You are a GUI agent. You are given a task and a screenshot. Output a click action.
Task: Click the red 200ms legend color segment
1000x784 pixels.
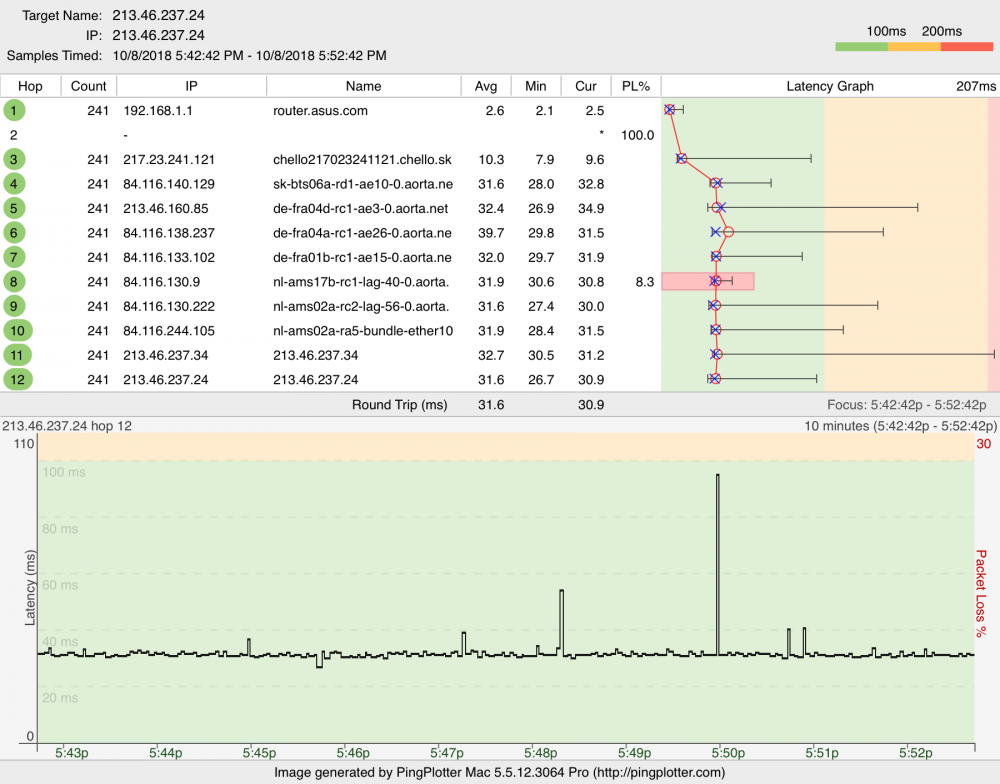[x=967, y=47]
